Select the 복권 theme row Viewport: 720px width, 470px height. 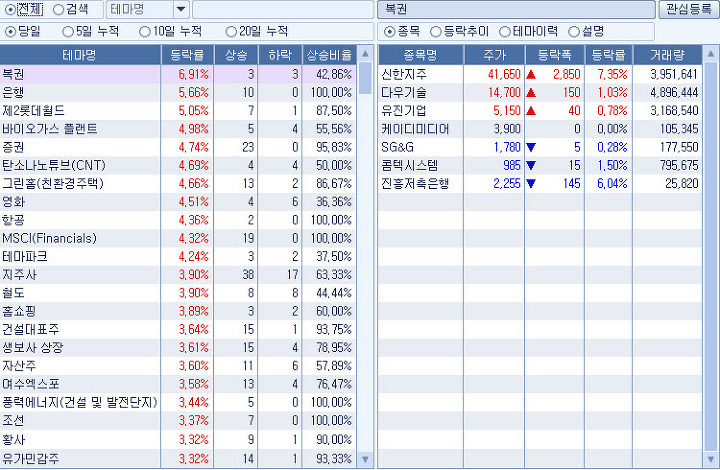click(x=178, y=74)
